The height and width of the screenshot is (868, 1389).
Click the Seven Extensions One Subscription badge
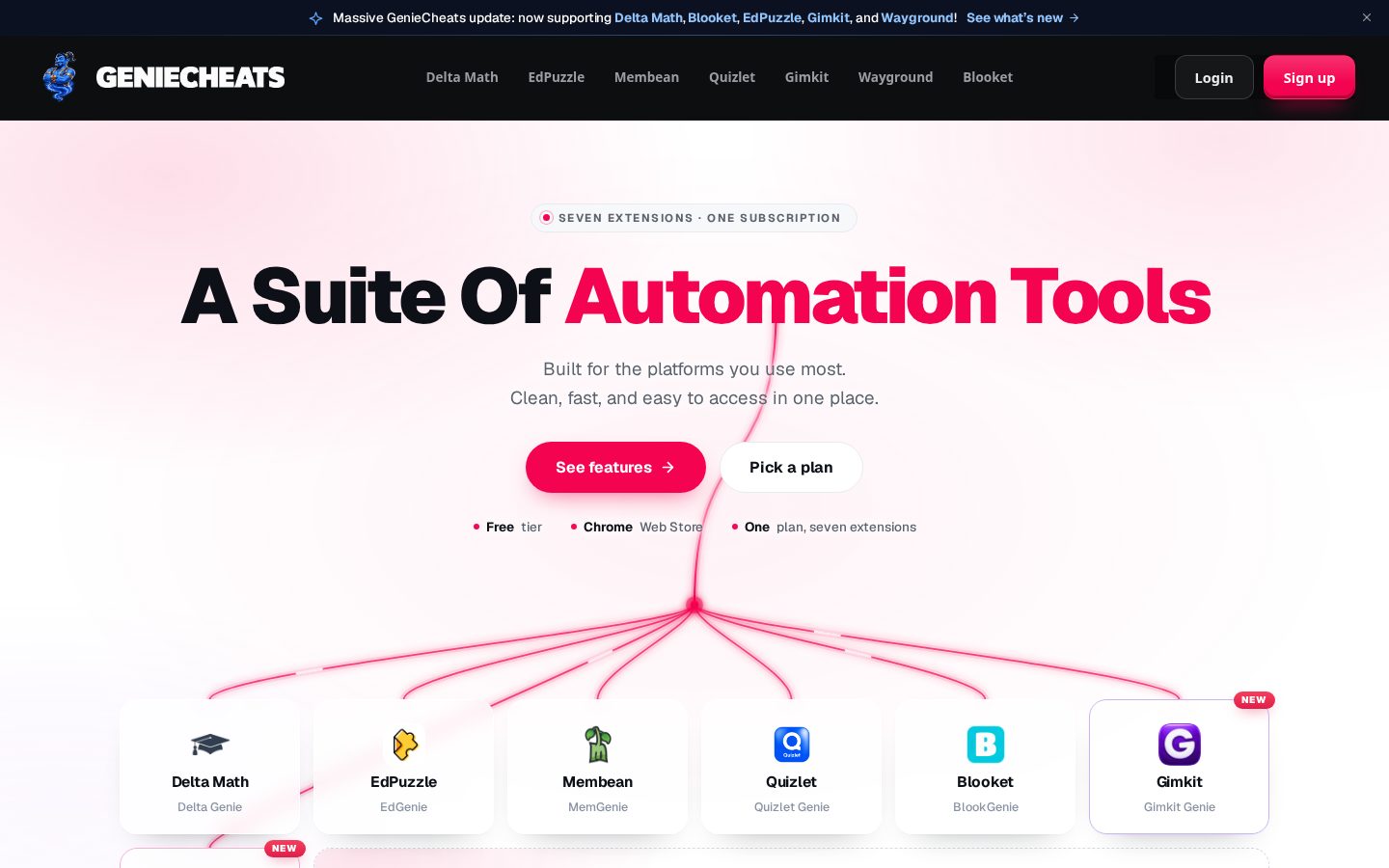coord(694,218)
